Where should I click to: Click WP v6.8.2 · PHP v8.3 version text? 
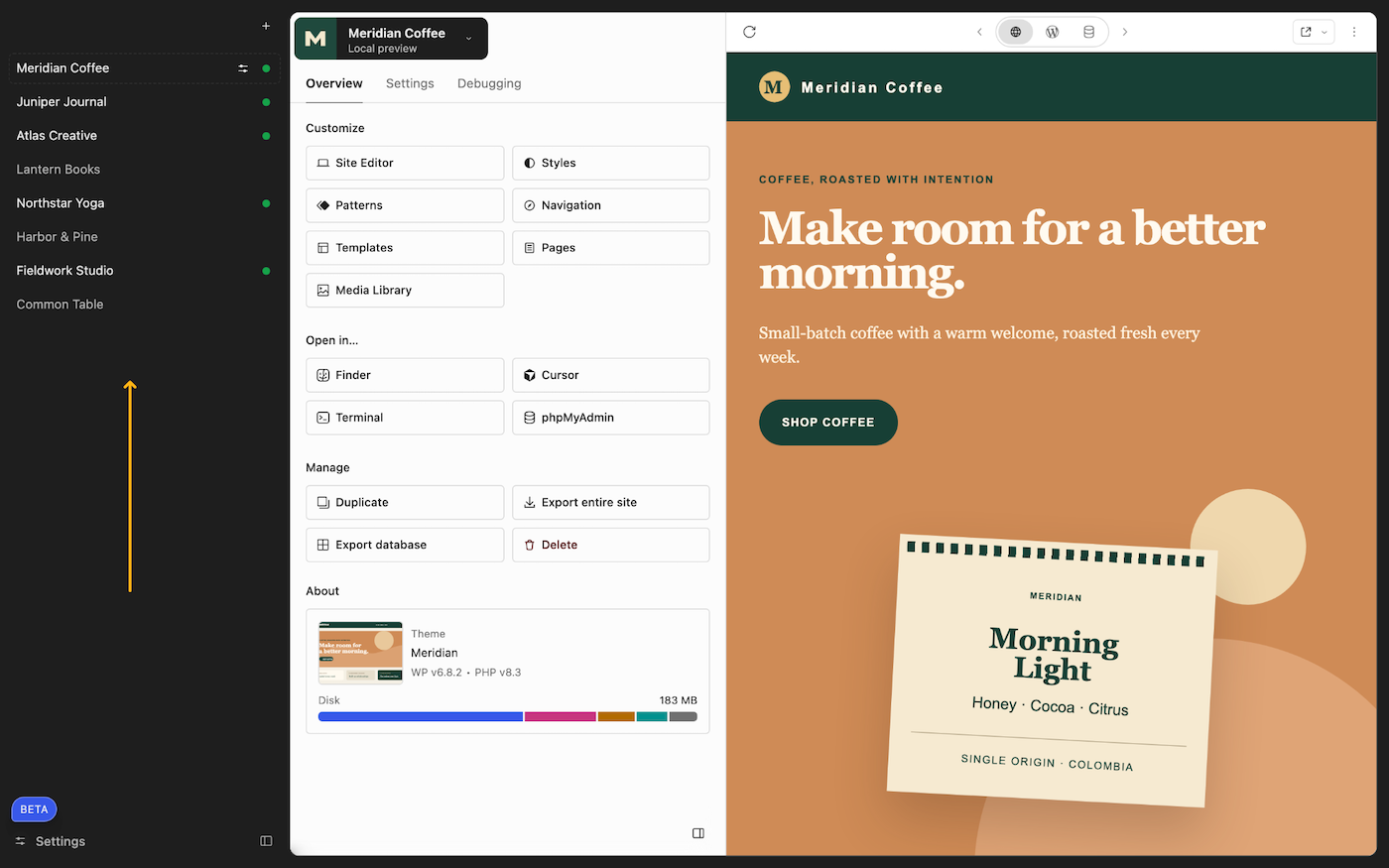pyautogui.click(x=466, y=673)
